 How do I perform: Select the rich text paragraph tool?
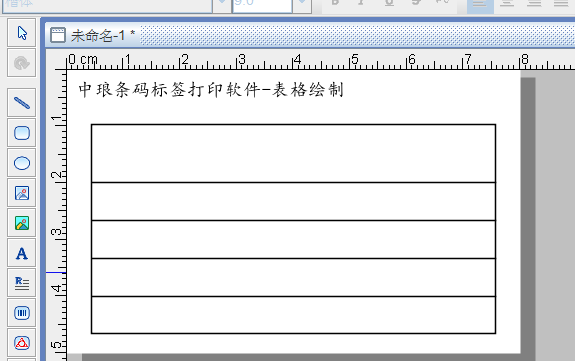[x=22, y=283]
